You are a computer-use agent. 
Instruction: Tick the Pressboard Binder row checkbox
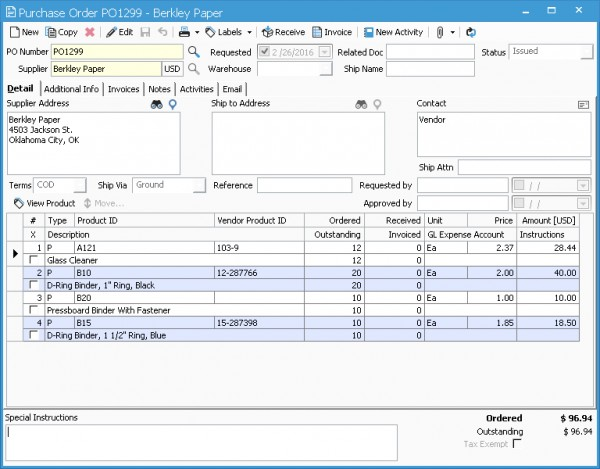[33, 311]
